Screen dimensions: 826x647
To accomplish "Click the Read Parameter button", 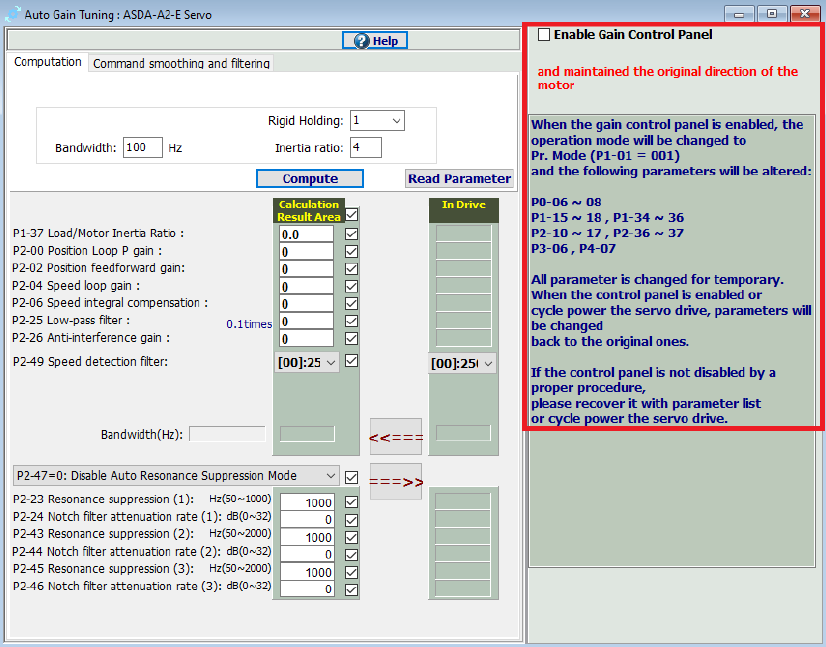I will point(459,179).
